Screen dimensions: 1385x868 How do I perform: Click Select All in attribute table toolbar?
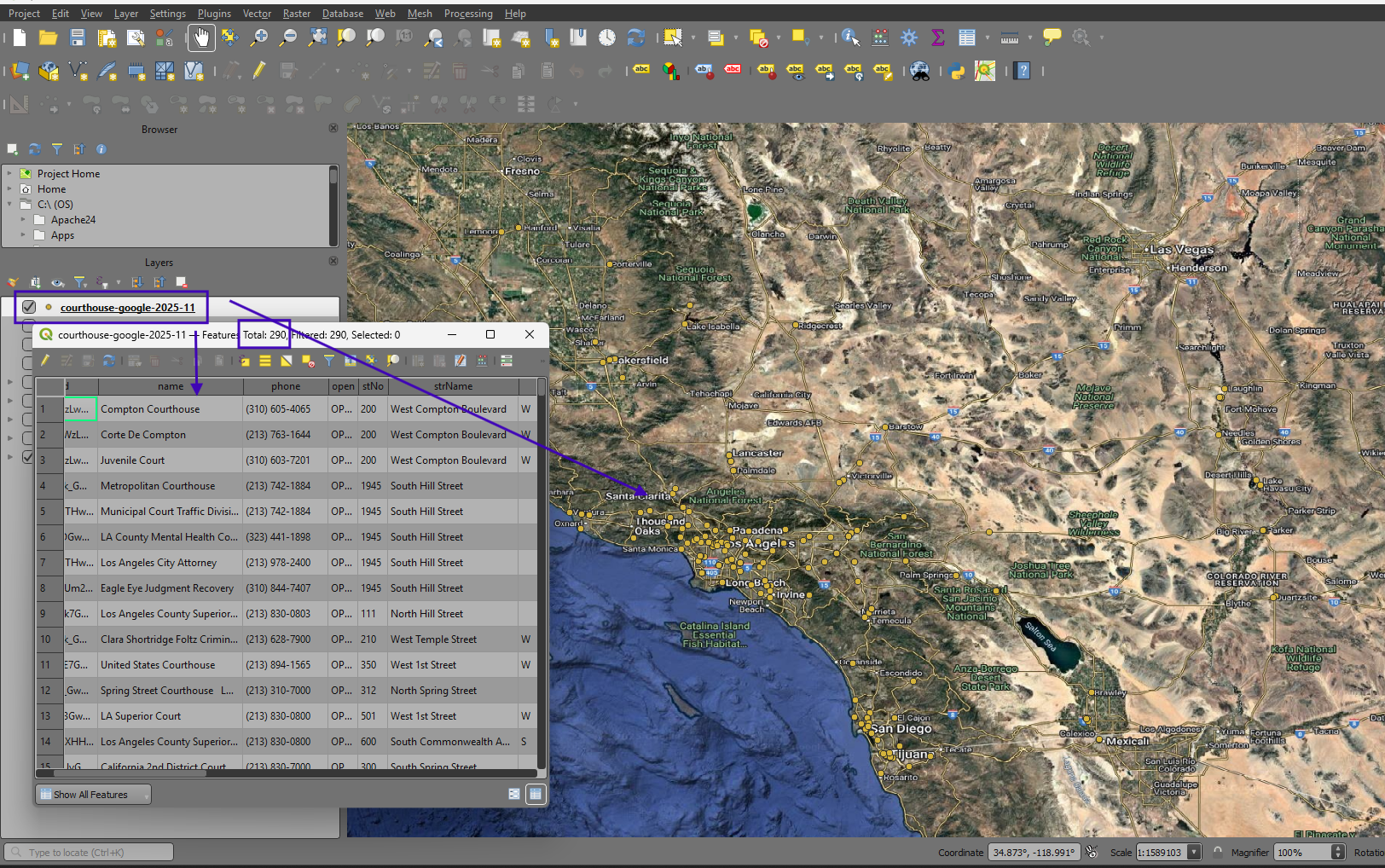tap(265, 361)
